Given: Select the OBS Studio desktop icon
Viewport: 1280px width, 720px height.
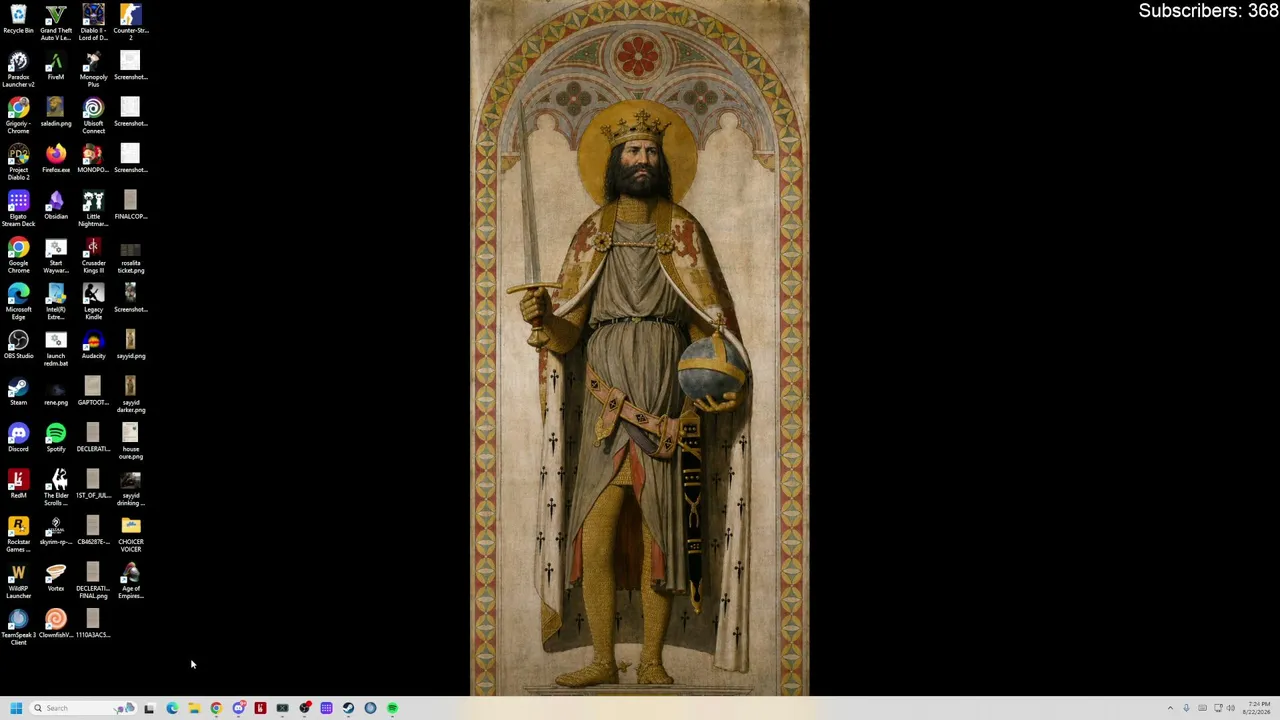Looking at the screenshot, I should point(18,345).
